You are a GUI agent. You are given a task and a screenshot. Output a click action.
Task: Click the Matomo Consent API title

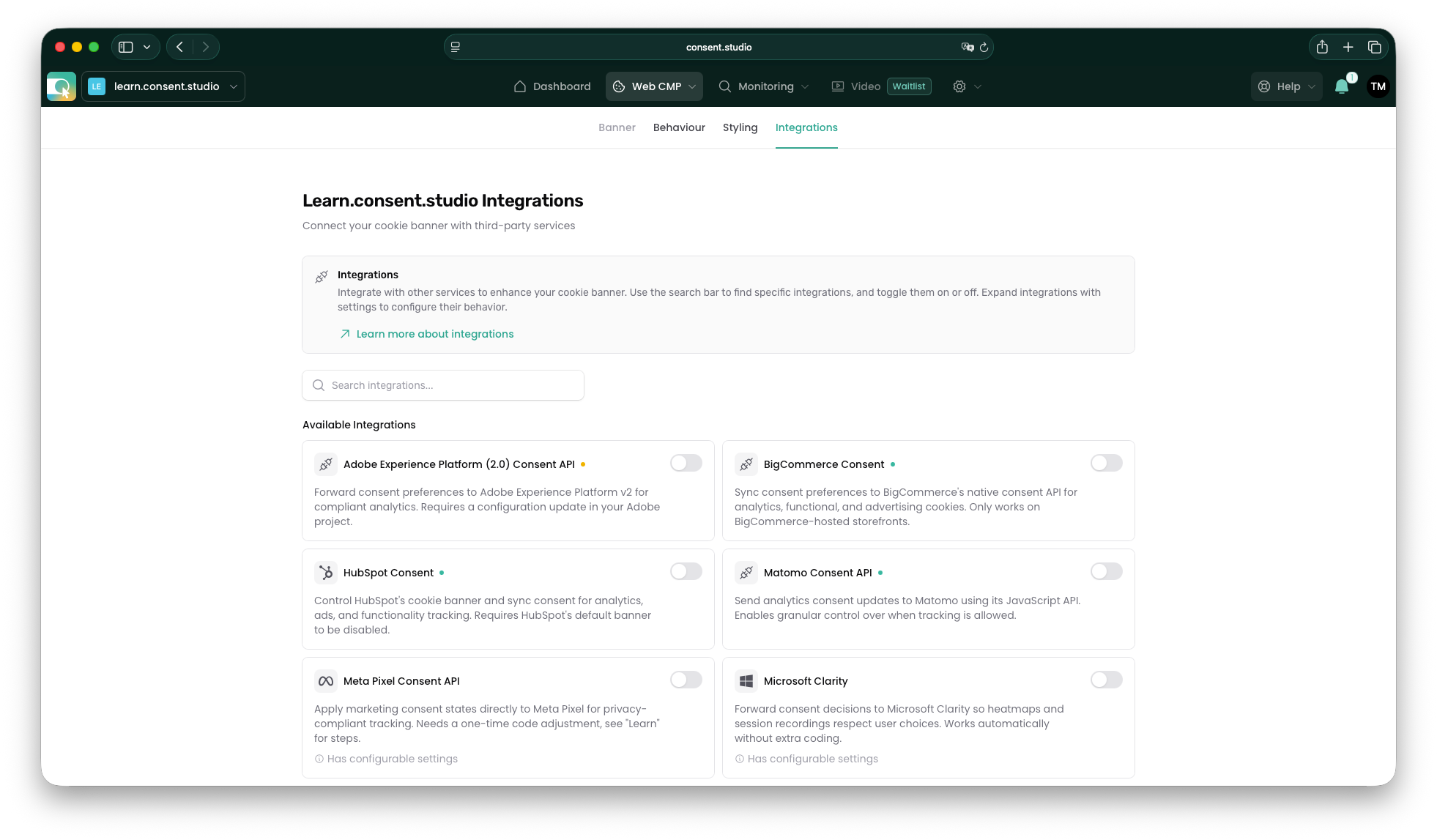[x=817, y=573]
